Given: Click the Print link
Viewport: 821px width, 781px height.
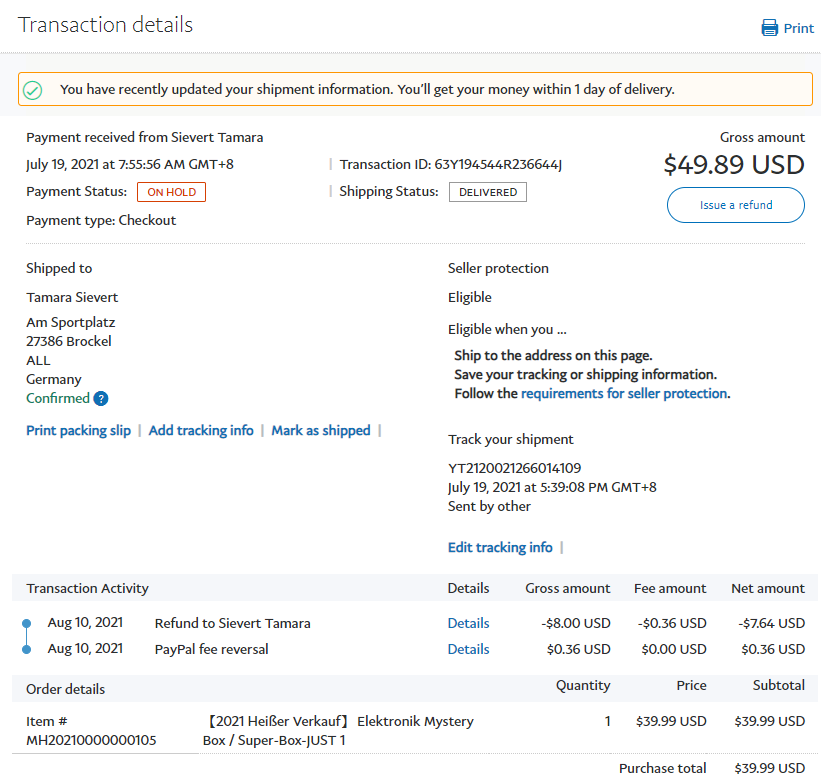Looking at the screenshot, I should (798, 28).
